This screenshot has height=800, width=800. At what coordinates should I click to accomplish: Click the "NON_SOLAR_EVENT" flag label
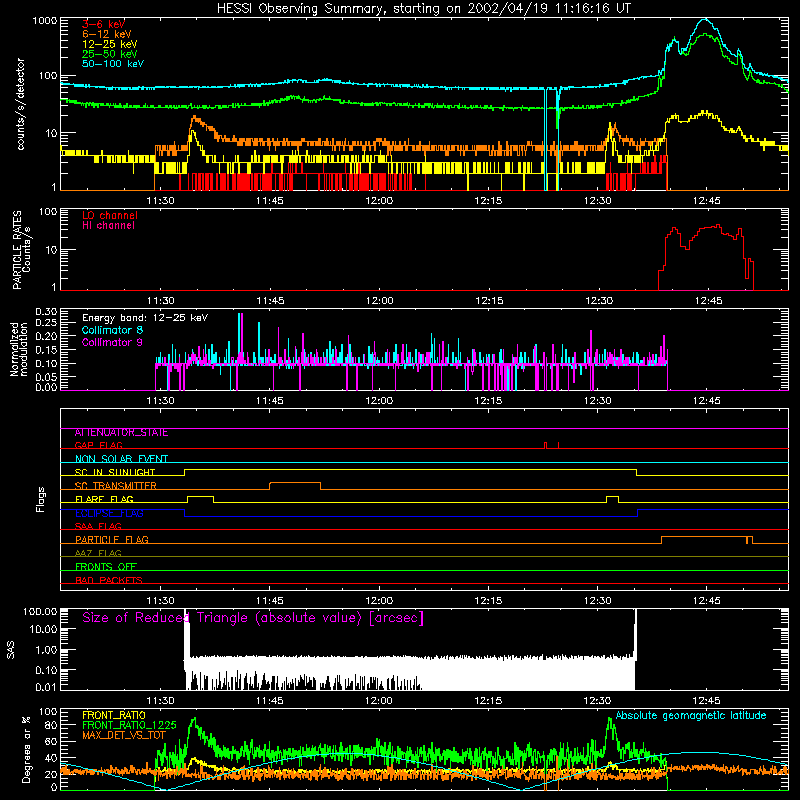(x=121, y=459)
